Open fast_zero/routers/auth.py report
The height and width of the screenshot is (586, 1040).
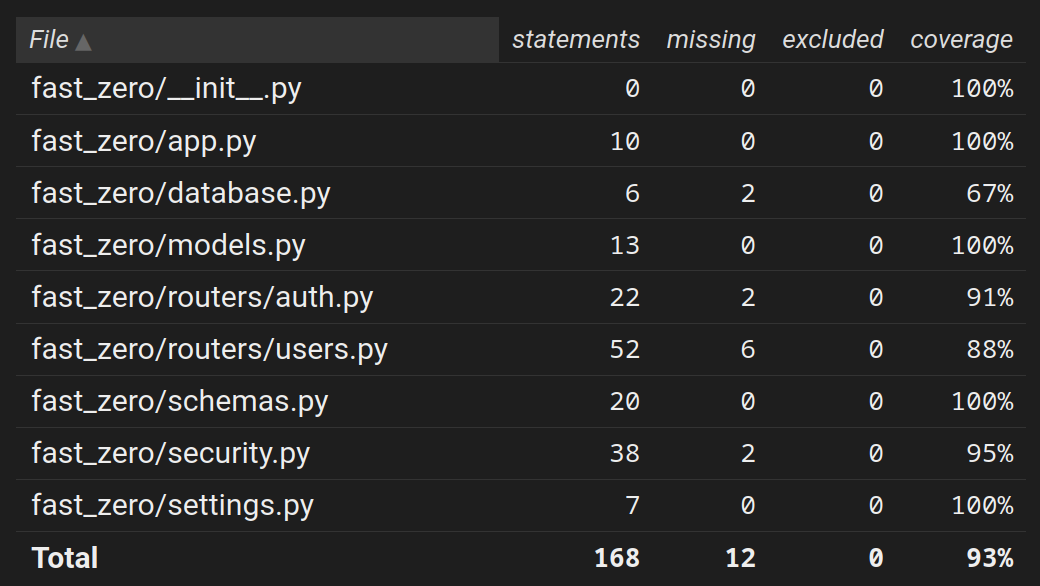point(202,297)
